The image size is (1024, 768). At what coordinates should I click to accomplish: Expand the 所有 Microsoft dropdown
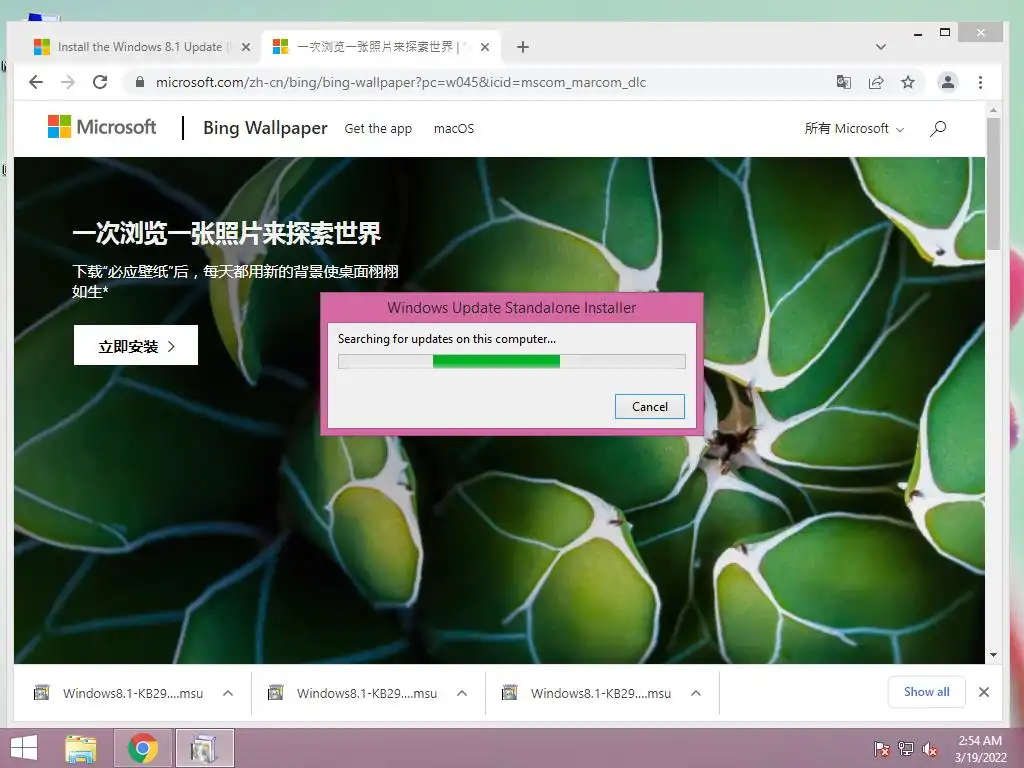coord(854,129)
